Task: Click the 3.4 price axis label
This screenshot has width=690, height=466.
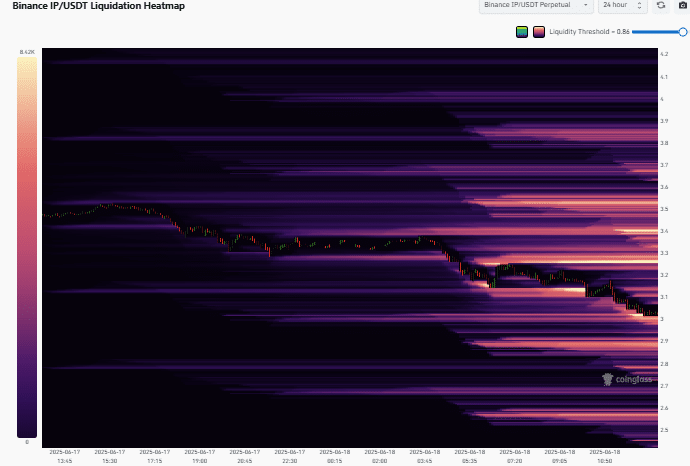Action: pos(664,231)
